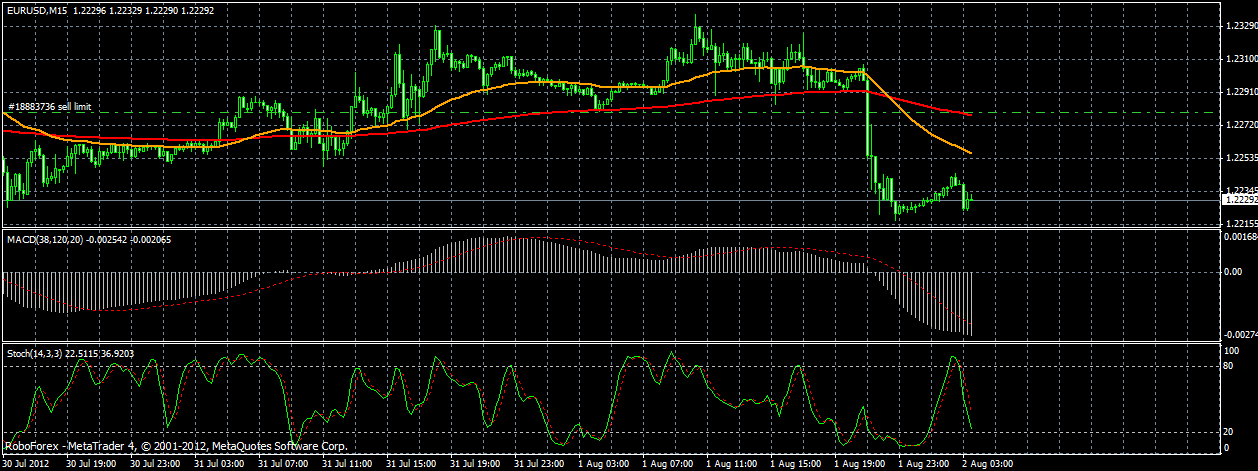
Task: Click the MACD histogram bars below zero at right
Action: [930, 300]
